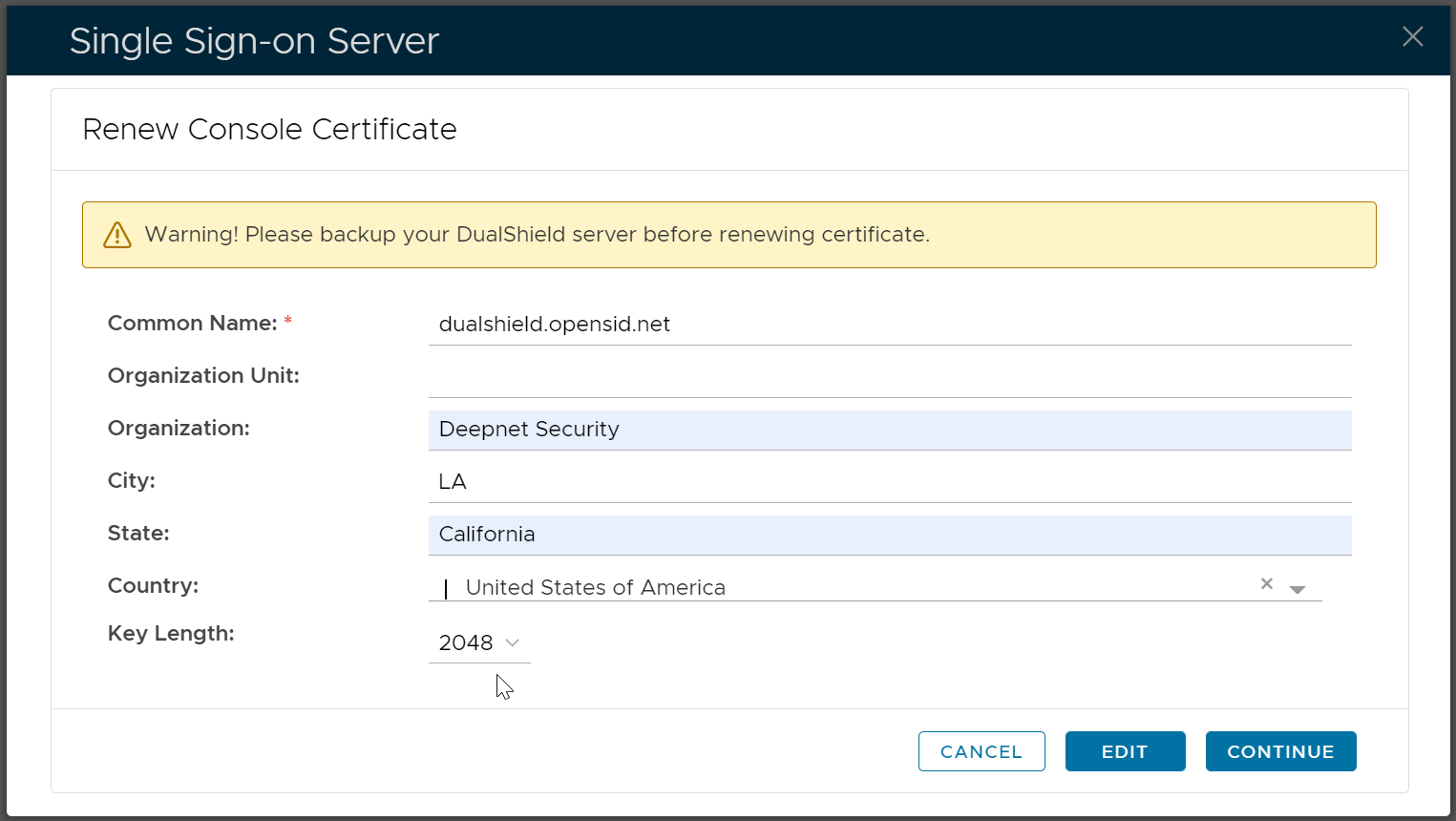Click the City field containing LA
Image resolution: width=1456 pixels, height=821 pixels.
pyautogui.click(x=888, y=482)
